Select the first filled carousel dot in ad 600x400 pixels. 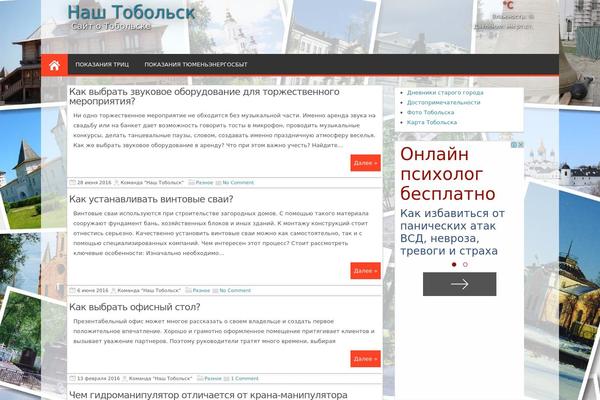[x=454, y=264]
